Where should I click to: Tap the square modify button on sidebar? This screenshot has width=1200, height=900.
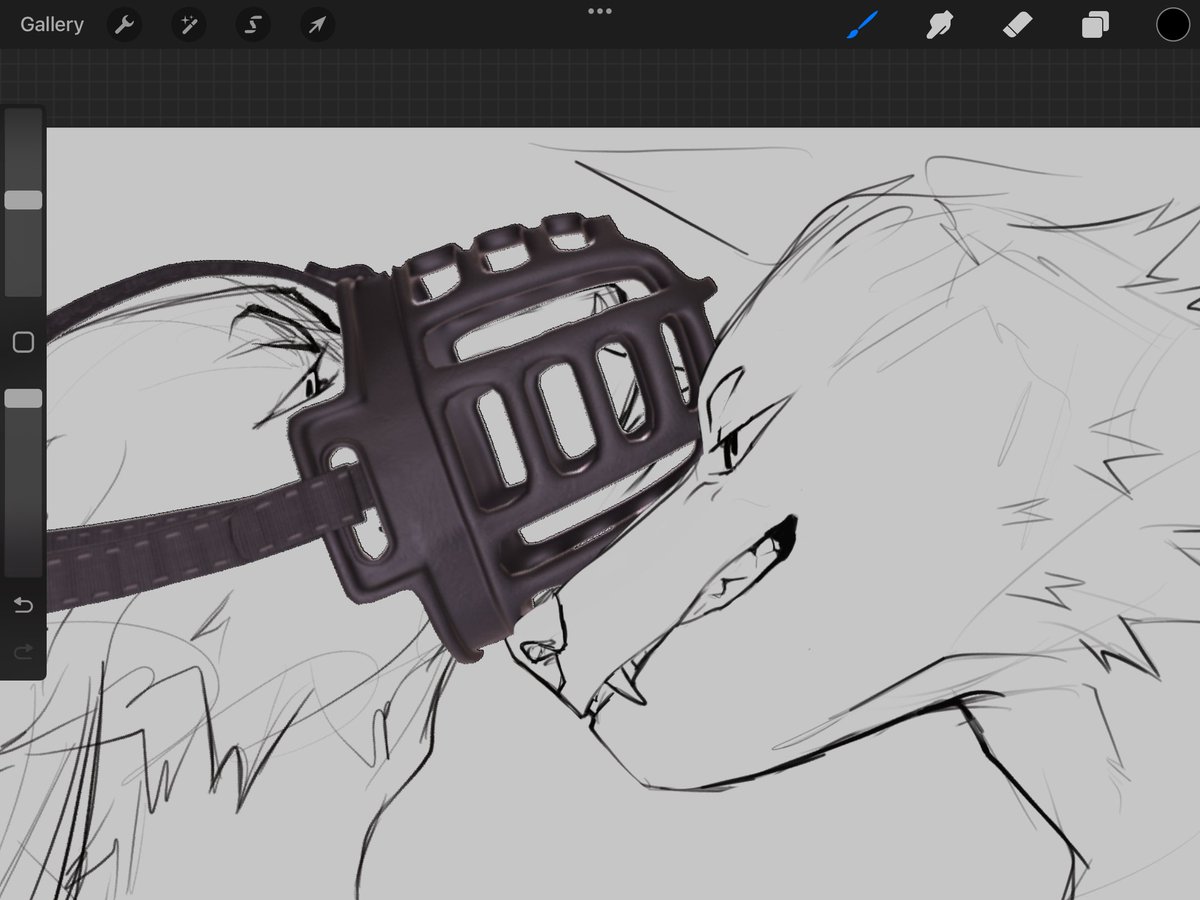pyautogui.click(x=23, y=343)
